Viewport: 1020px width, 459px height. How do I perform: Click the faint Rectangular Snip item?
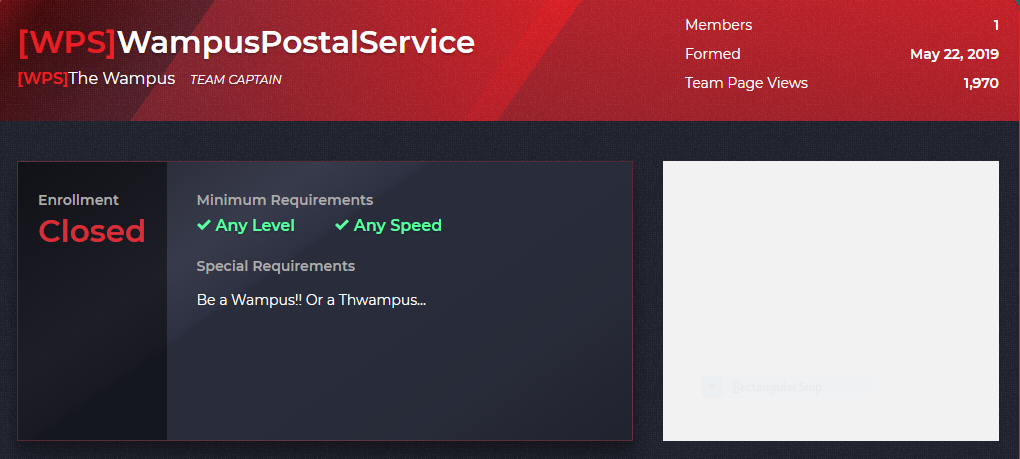[777, 387]
